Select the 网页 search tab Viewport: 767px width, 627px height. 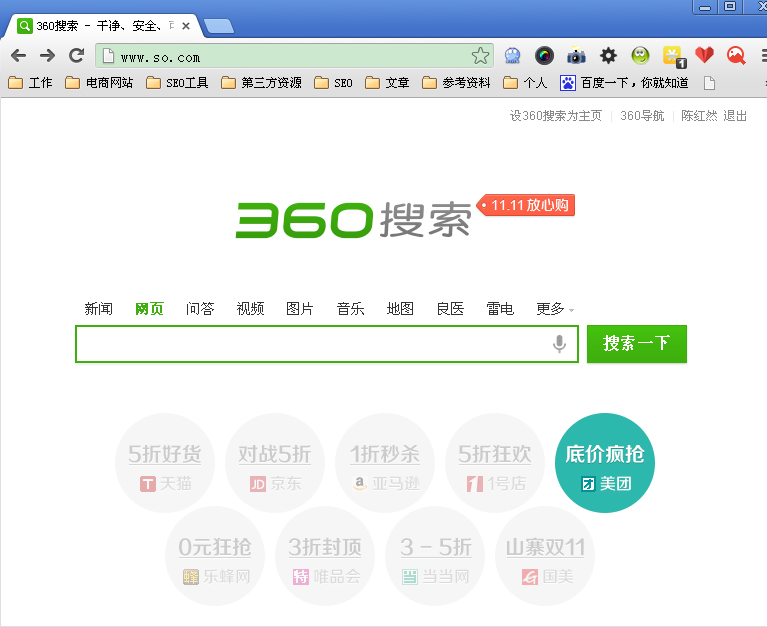point(149,309)
